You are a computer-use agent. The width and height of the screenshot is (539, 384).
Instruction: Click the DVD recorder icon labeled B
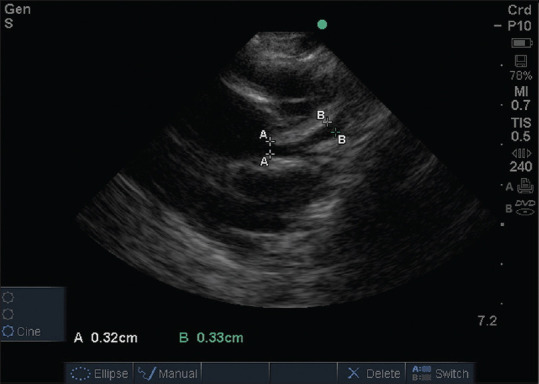pos(525,208)
